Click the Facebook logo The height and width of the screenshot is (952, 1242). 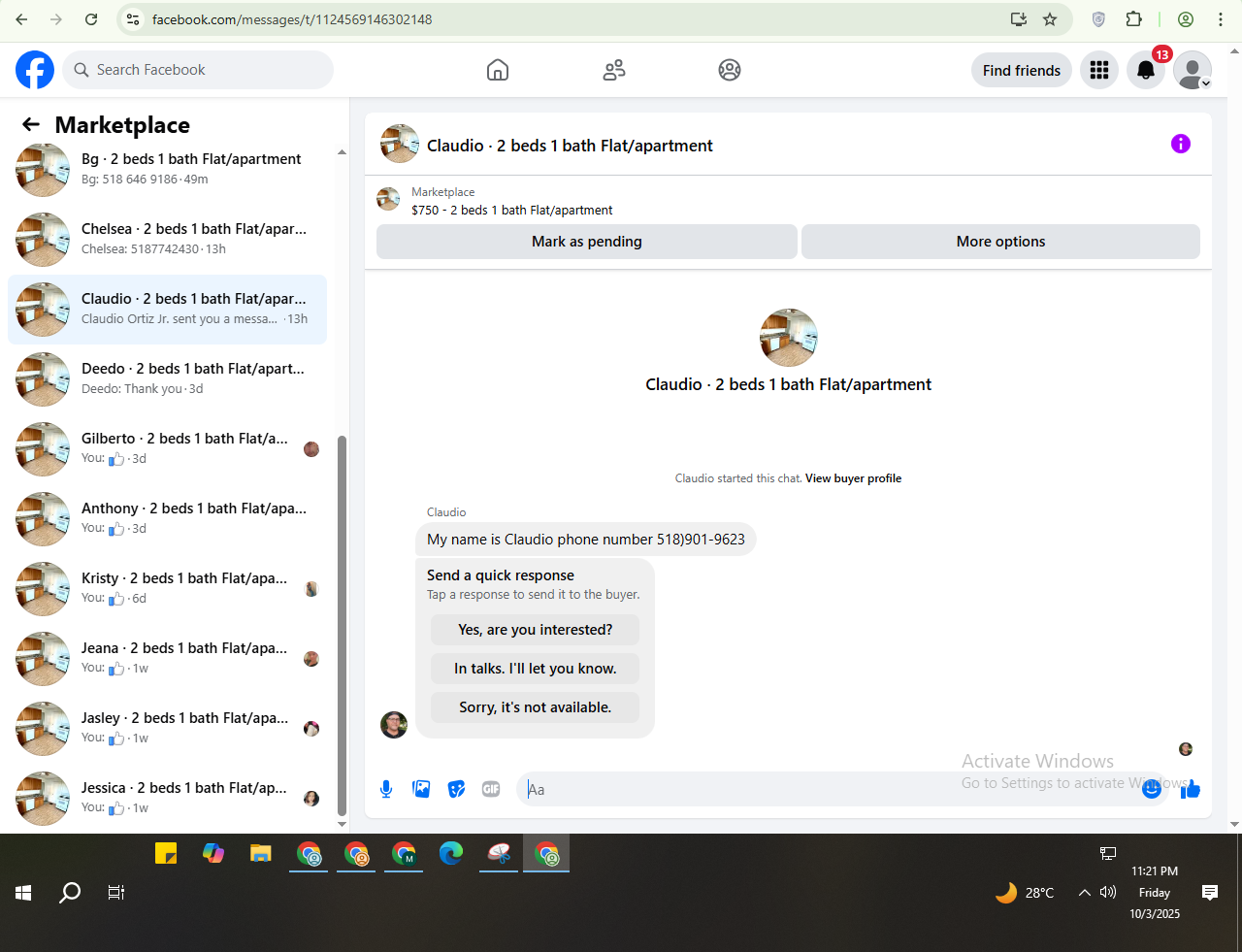[x=35, y=70]
